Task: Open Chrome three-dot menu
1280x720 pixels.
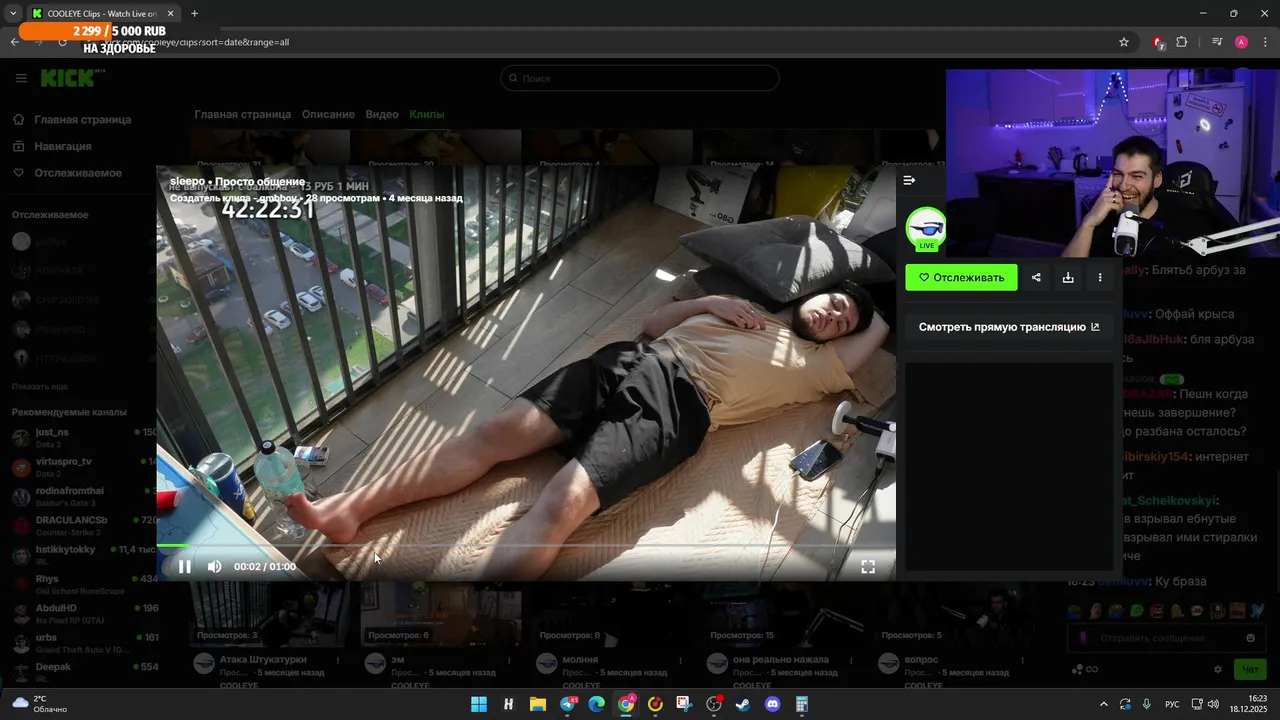Action: click(1265, 42)
